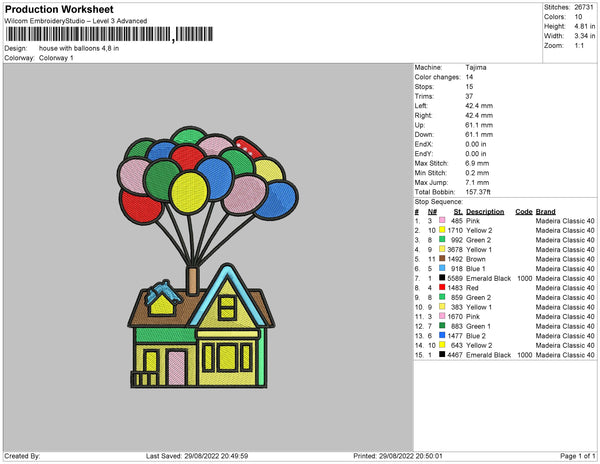The height and width of the screenshot is (464, 600).
Task: Pick the Green 2 swatch in stop 3
Action: pos(442,239)
